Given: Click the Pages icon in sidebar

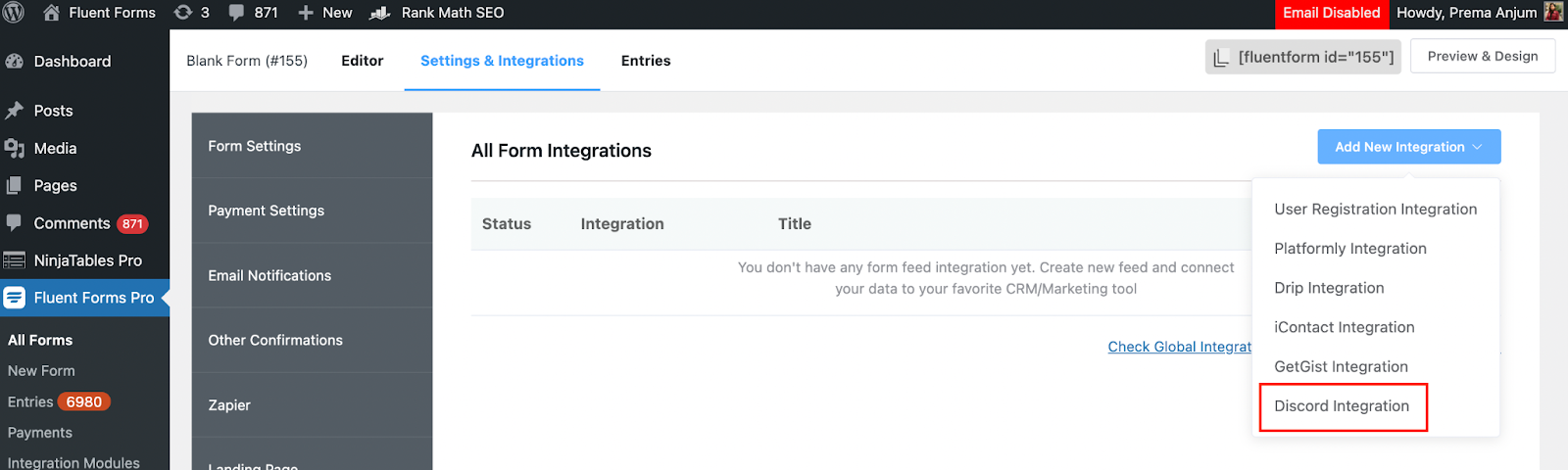Looking at the screenshot, I should coord(15,185).
